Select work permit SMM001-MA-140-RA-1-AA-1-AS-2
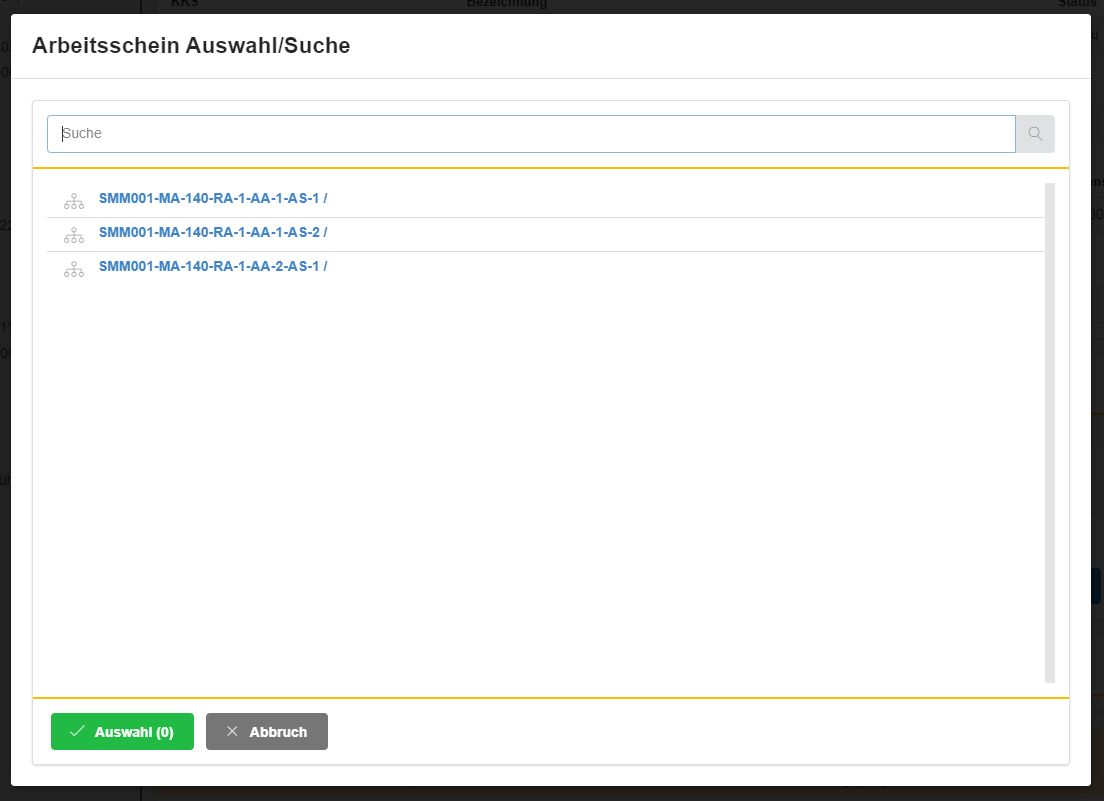Viewport: 1104px width, 801px height. tap(213, 233)
